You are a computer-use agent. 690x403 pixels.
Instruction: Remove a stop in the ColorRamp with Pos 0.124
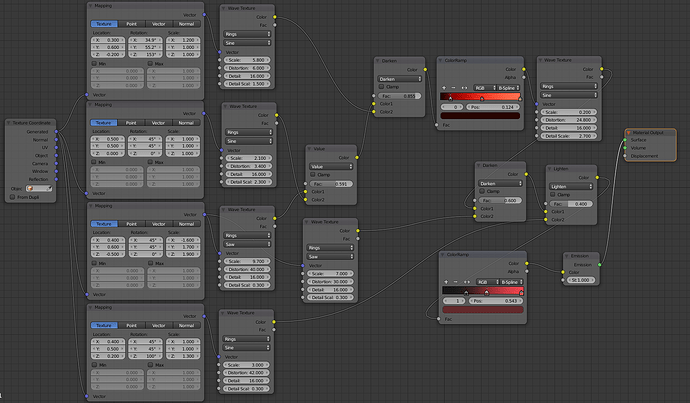(x=454, y=88)
